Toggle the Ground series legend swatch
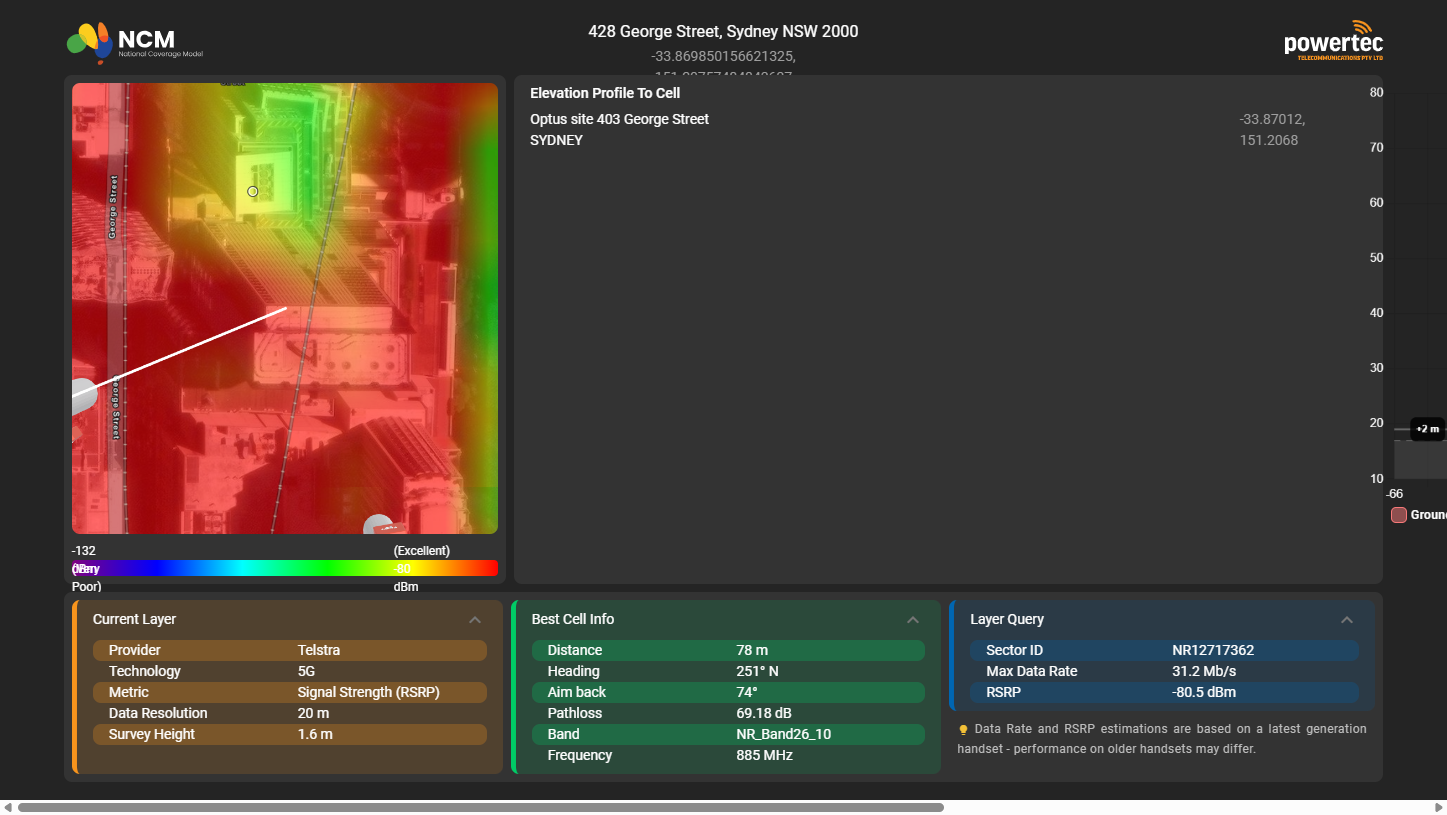 [x=1399, y=515]
